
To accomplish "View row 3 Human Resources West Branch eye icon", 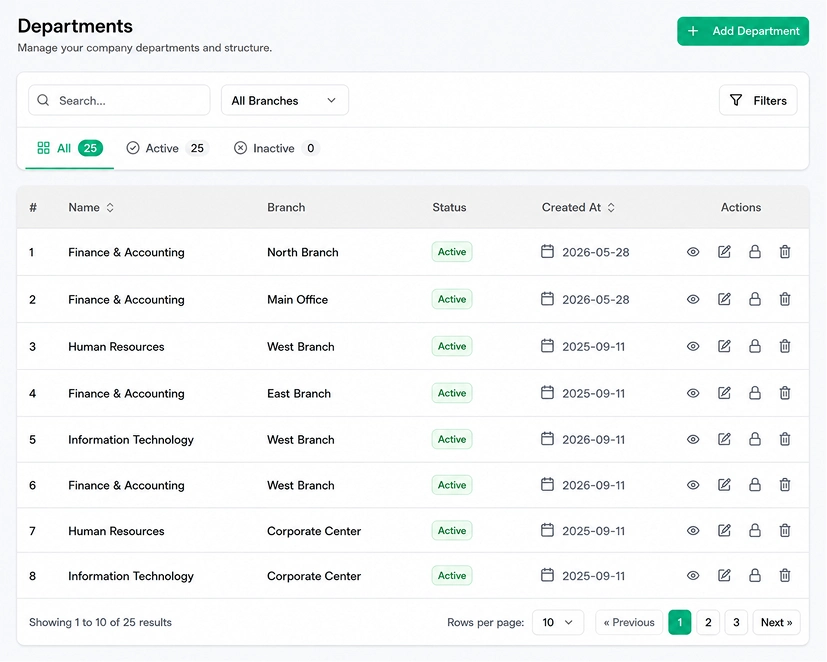I will (x=693, y=346).
